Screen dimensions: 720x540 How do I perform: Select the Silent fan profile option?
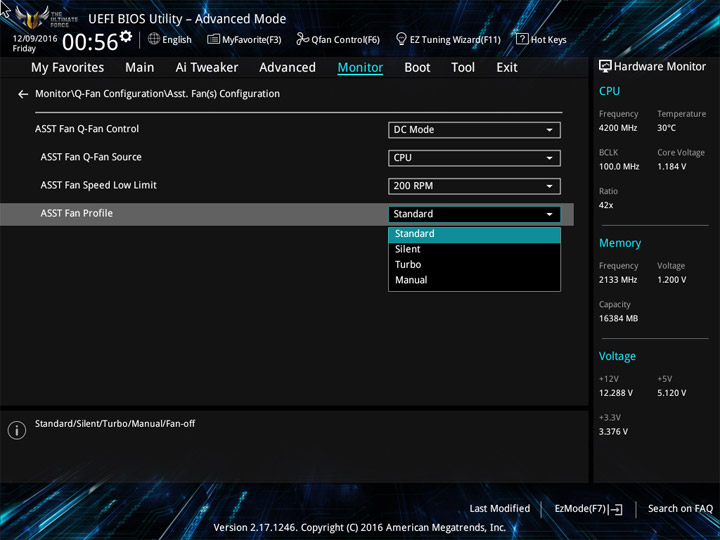point(474,249)
